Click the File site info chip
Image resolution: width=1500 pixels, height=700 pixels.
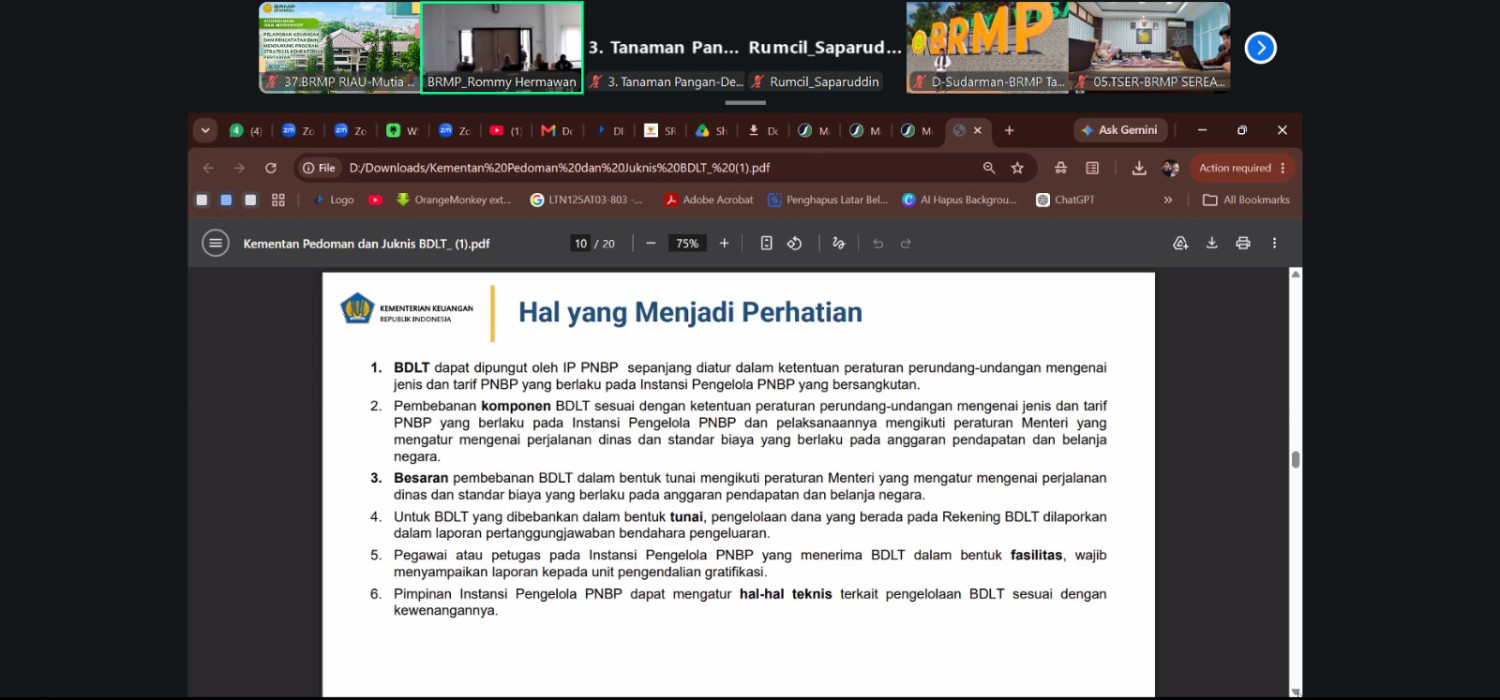coord(320,168)
